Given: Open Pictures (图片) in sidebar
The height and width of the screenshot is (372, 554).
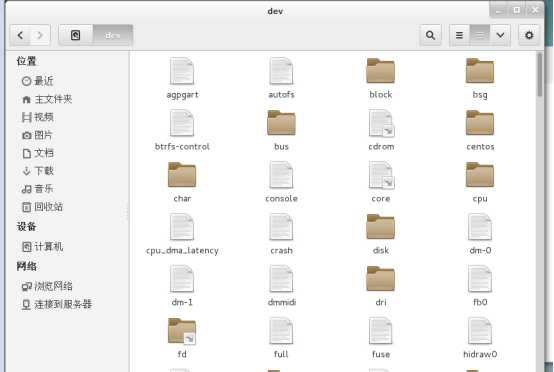Looking at the screenshot, I should coord(37,135).
